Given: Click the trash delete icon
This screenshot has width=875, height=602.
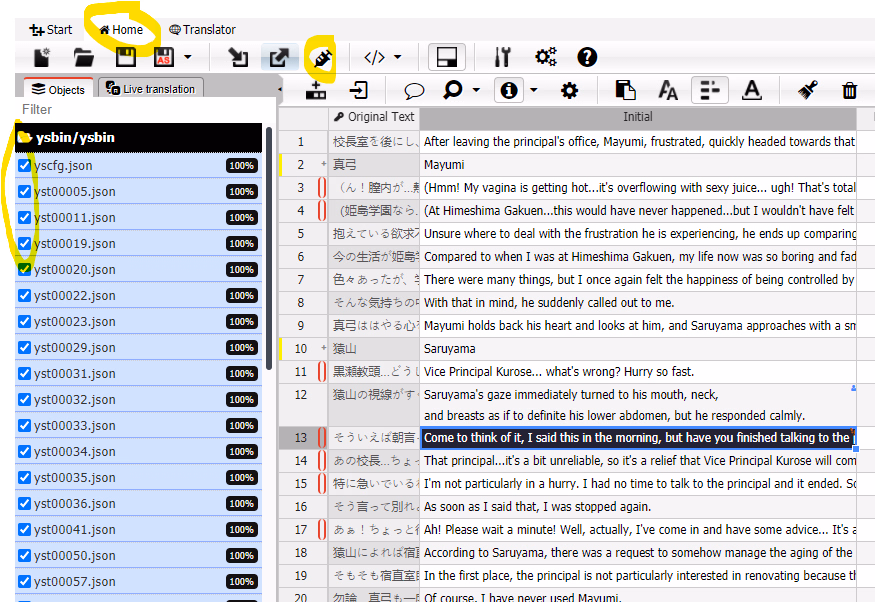Looking at the screenshot, I should pos(849,91).
